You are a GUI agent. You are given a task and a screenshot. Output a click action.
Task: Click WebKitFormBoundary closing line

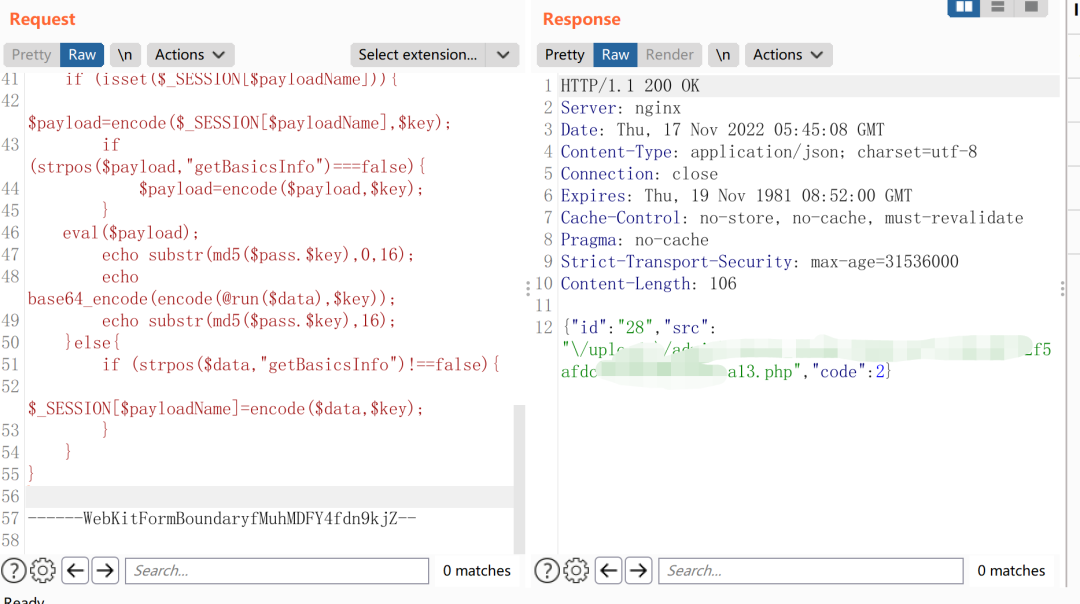[222, 518]
